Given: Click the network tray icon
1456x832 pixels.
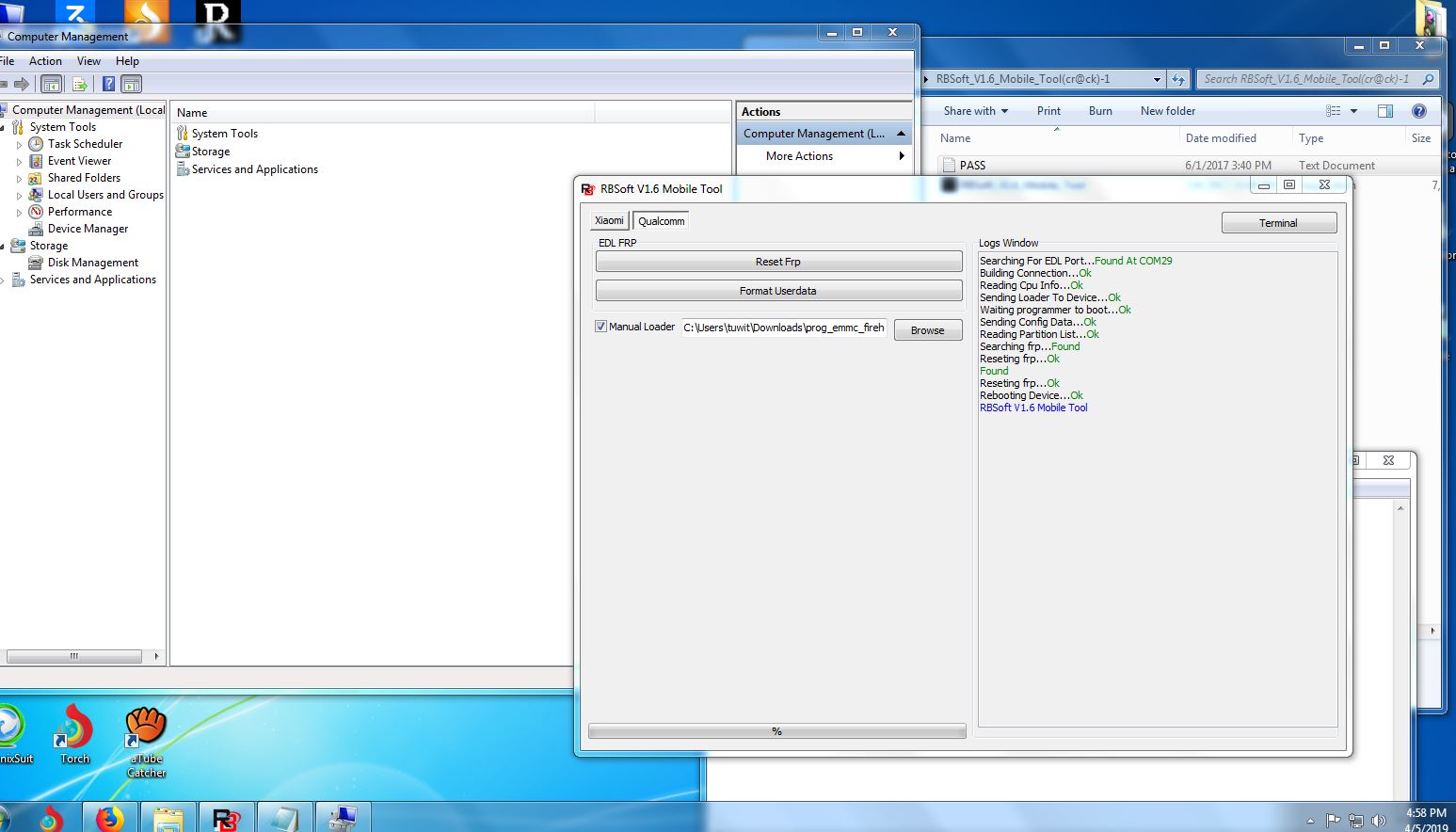Looking at the screenshot, I should pyautogui.click(x=1355, y=821).
